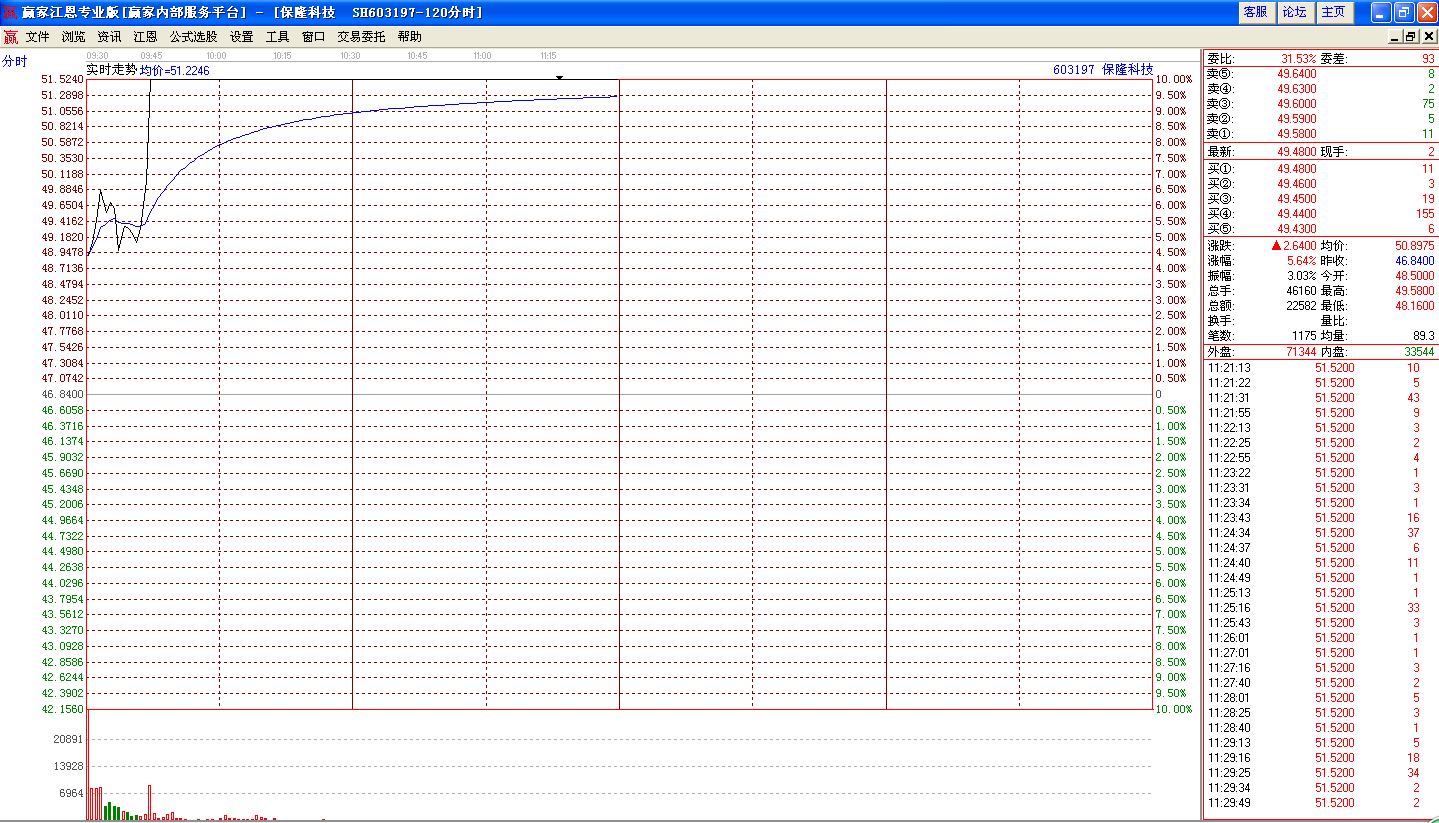Select the 11:29:25 trade row

[x=1320, y=773]
